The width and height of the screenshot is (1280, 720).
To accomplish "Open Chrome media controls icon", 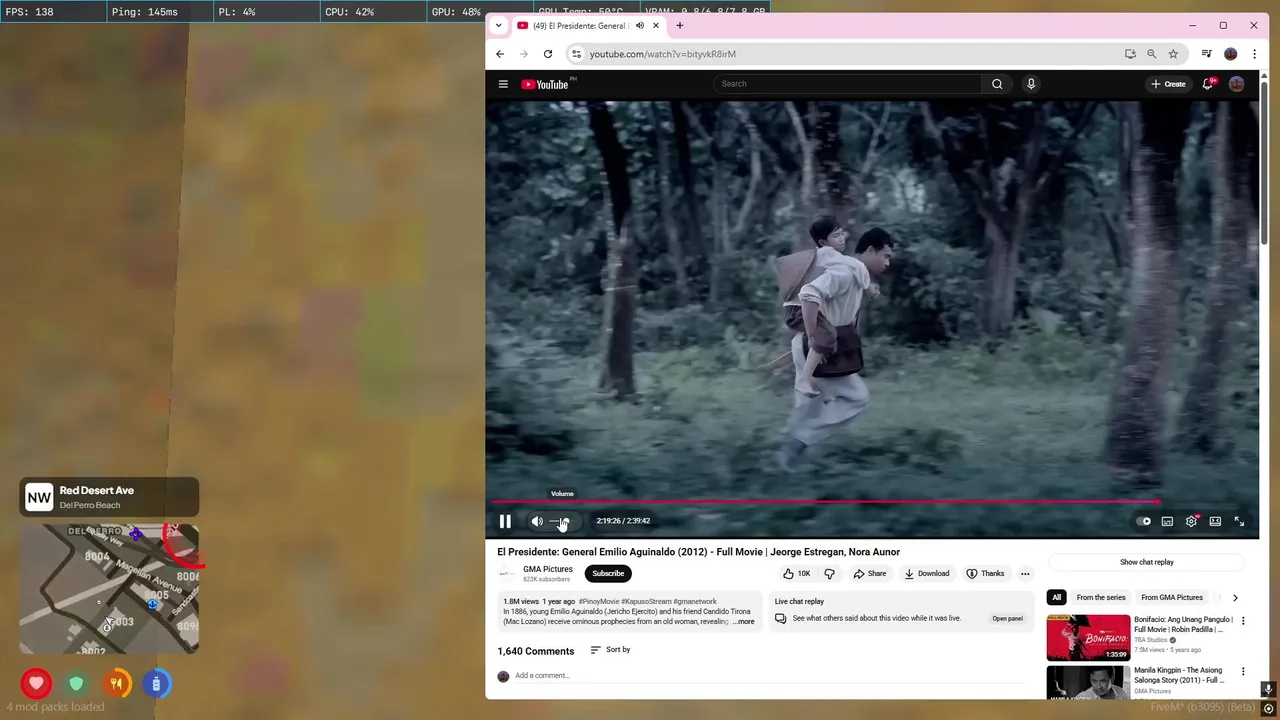I will pos(1207,54).
